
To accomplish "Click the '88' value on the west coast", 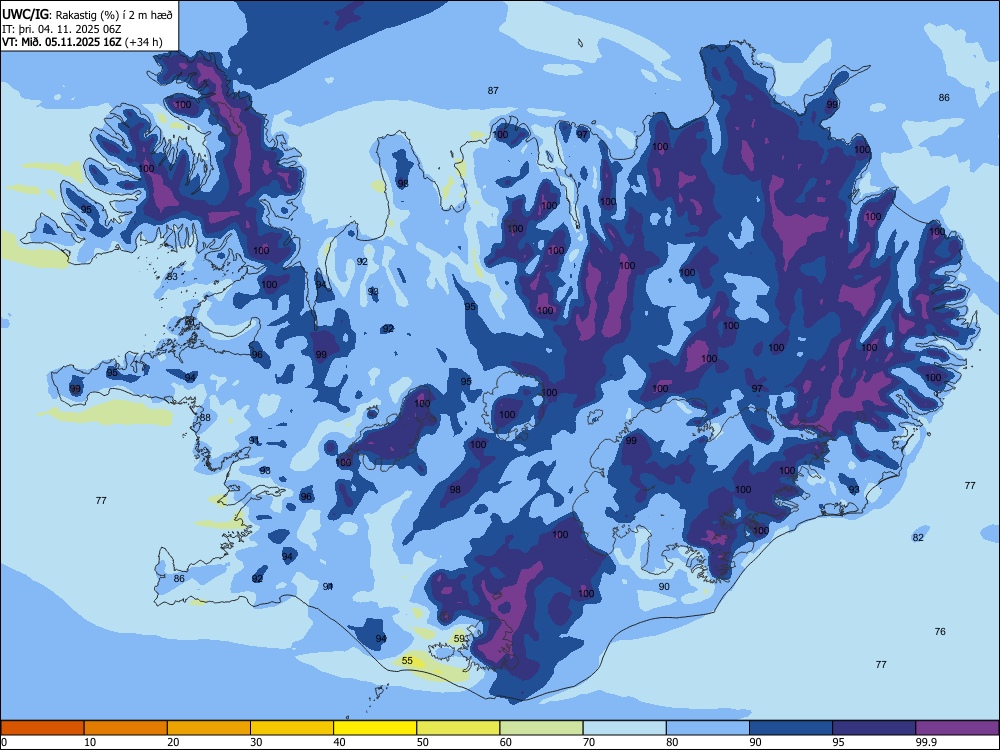I will point(205,418).
